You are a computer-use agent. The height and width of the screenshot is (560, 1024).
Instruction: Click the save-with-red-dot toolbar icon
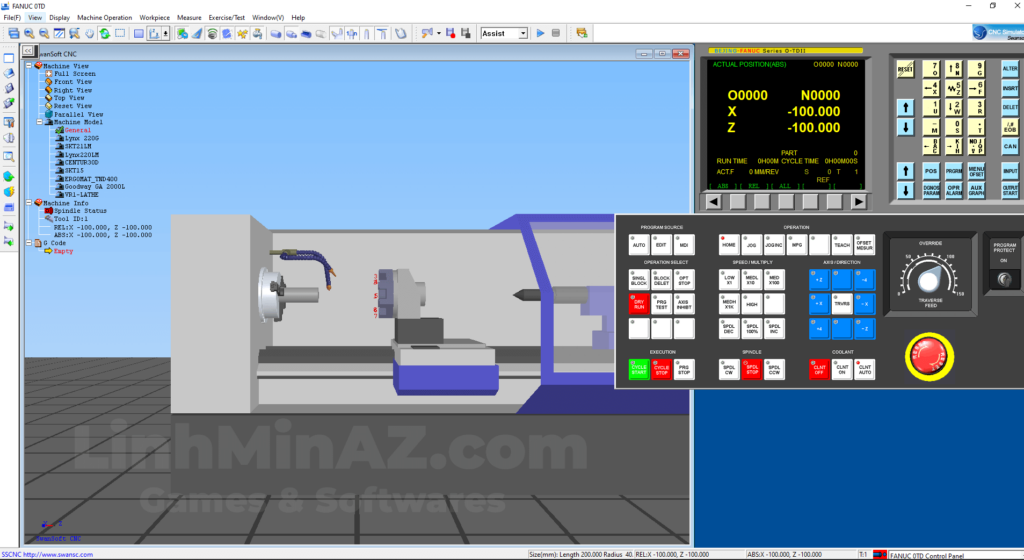(451, 33)
